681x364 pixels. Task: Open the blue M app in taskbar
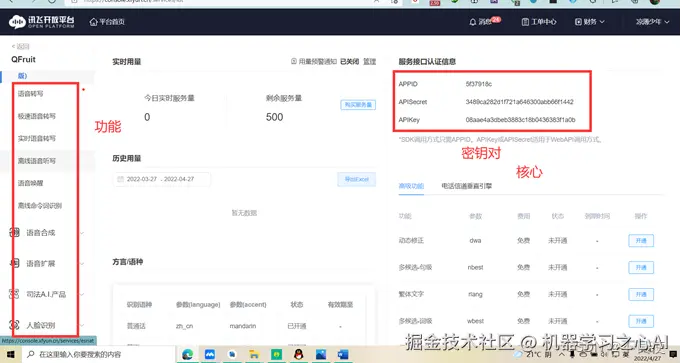210,354
